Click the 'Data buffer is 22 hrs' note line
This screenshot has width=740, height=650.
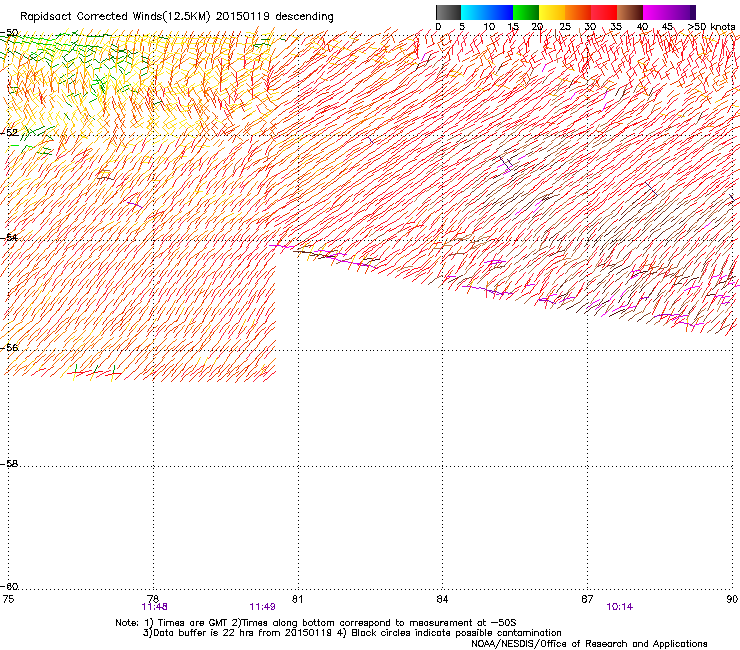click(352, 633)
